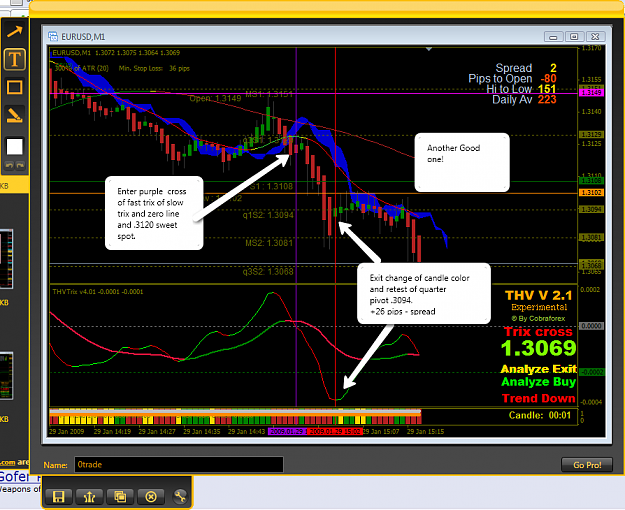Click the green 1.3108 price label
The width and height of the screenshot is (625, 510).
592,181
